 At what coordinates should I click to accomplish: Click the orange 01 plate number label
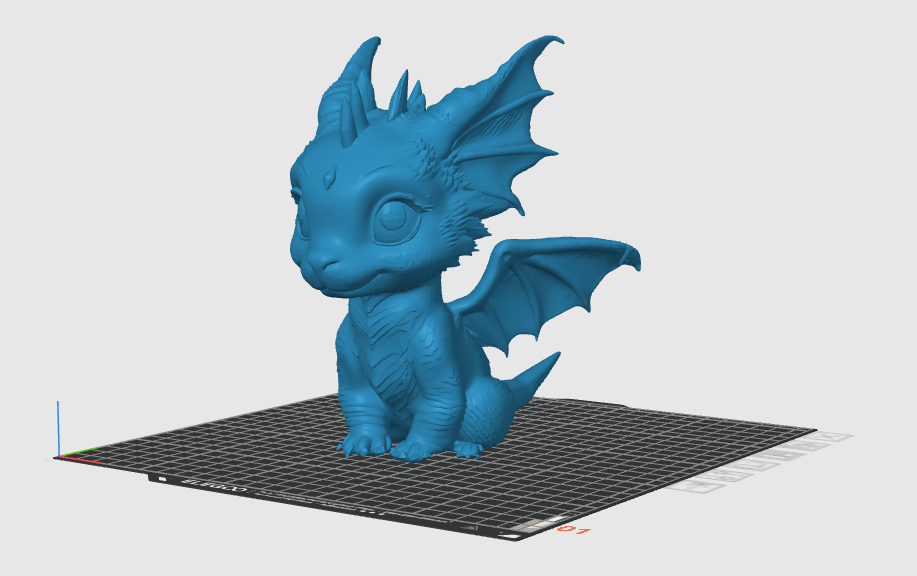click(574, 530)
